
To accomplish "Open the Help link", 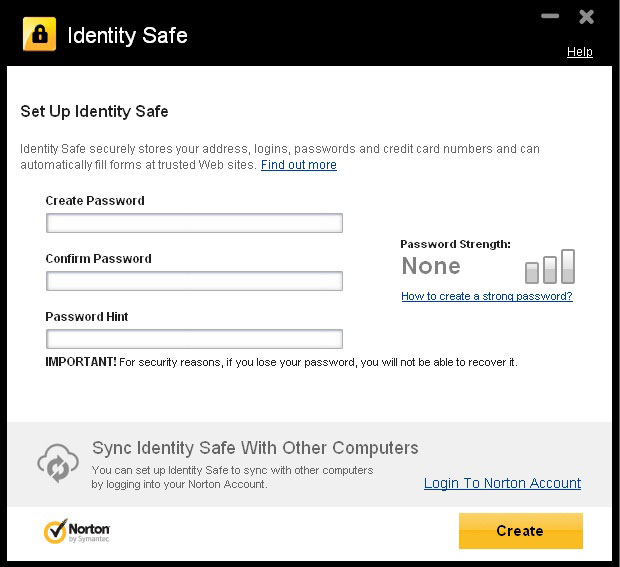I will tap(580, 52).
